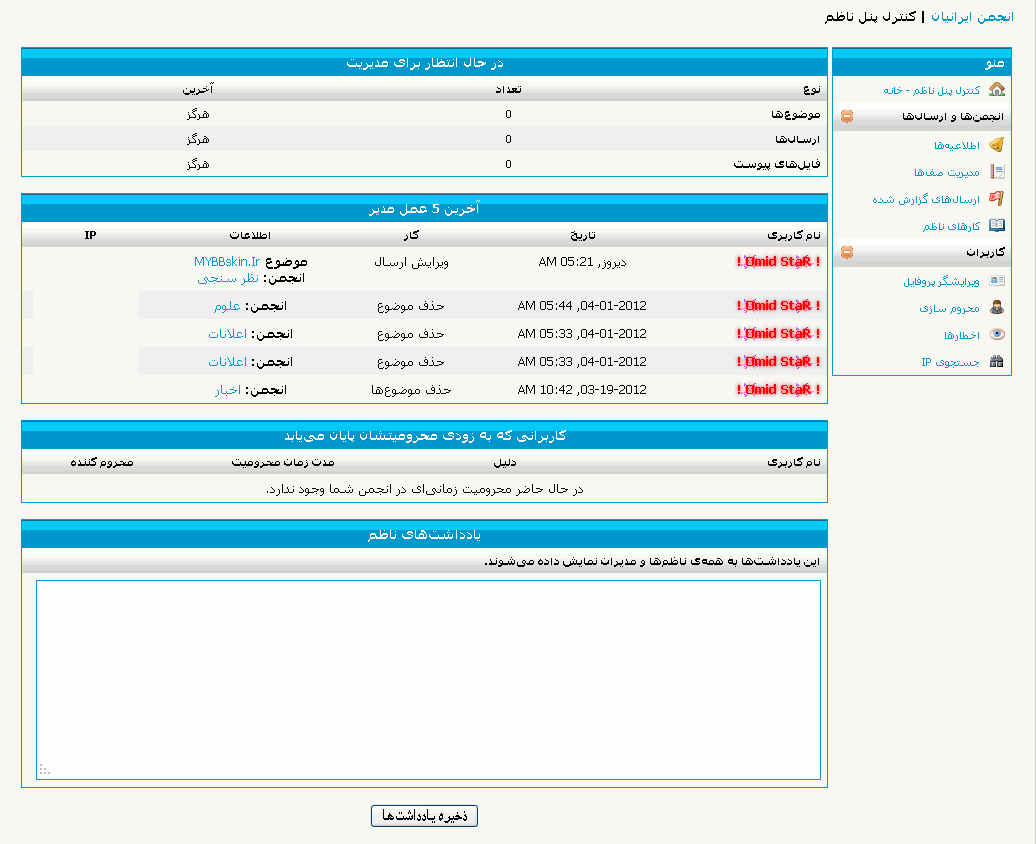This screenshot has width=1036, height=844.
Task: Open کارهای ناظم menu link
Action: [x=951, y=227]
